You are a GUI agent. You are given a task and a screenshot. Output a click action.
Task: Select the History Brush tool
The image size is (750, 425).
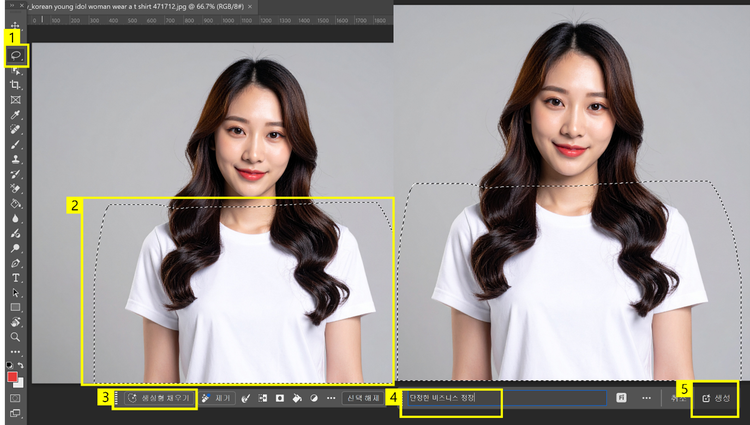(x=15, y=174)
